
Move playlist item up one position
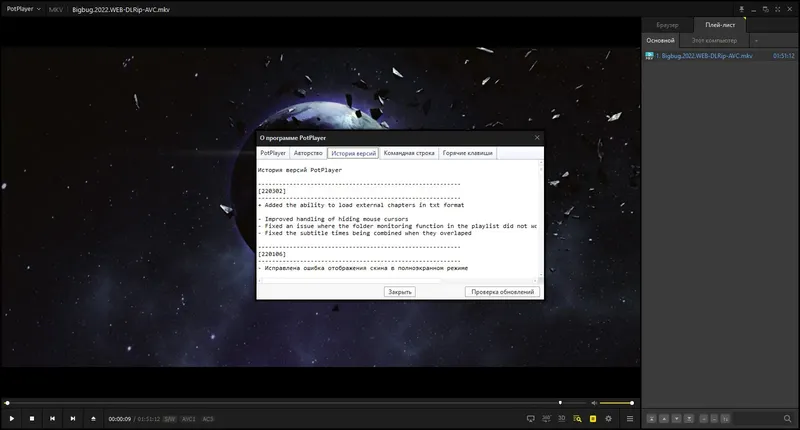[x=664, y=419]
